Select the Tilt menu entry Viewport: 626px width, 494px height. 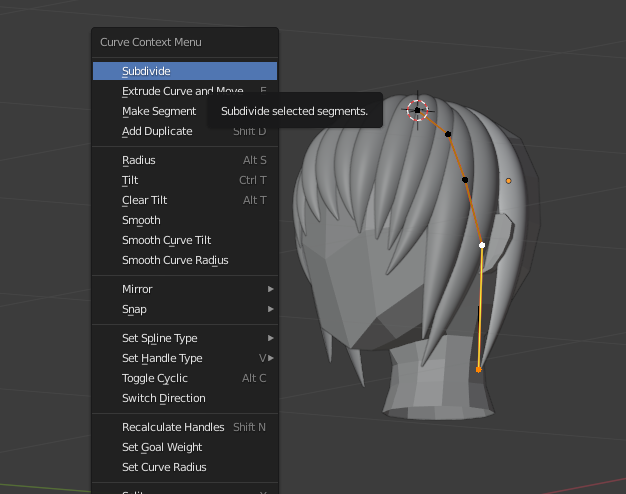pyautogui.click(x=185, y=180)
